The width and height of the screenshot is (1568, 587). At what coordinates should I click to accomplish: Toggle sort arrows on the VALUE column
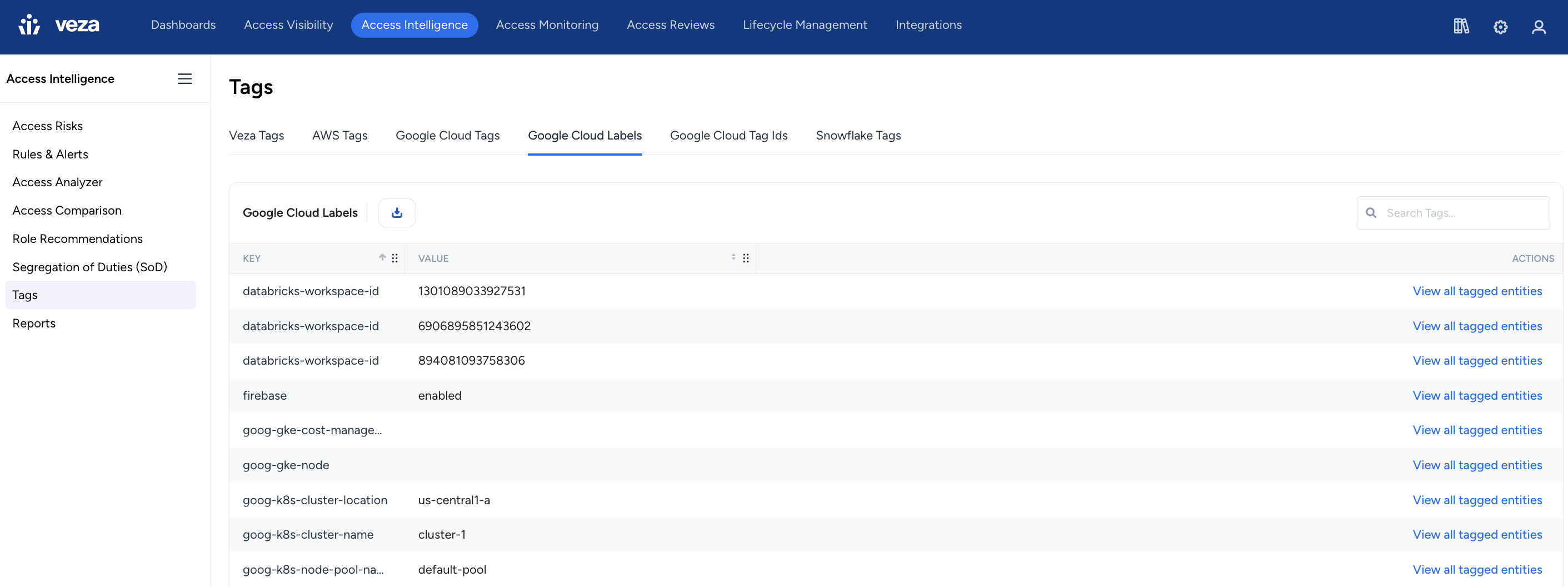tap(733, 257)
